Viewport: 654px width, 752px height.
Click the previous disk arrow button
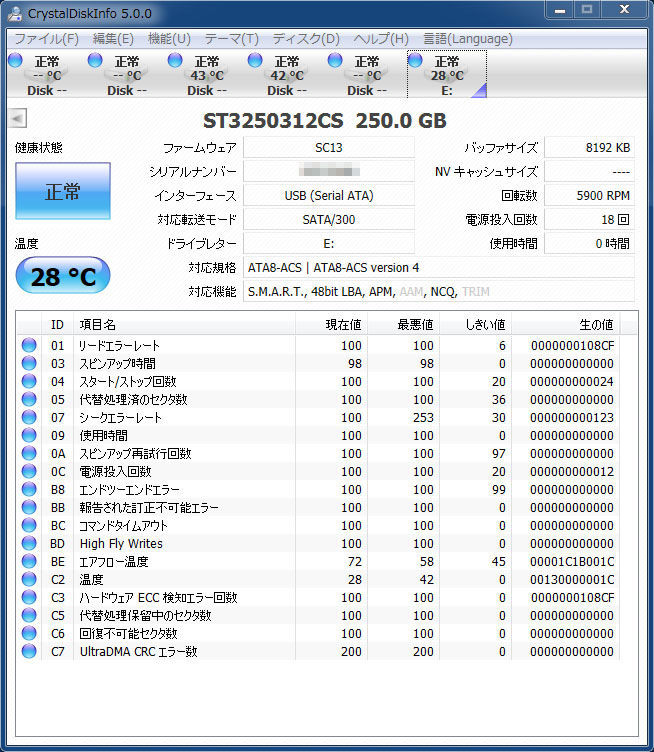pos(18,118)
